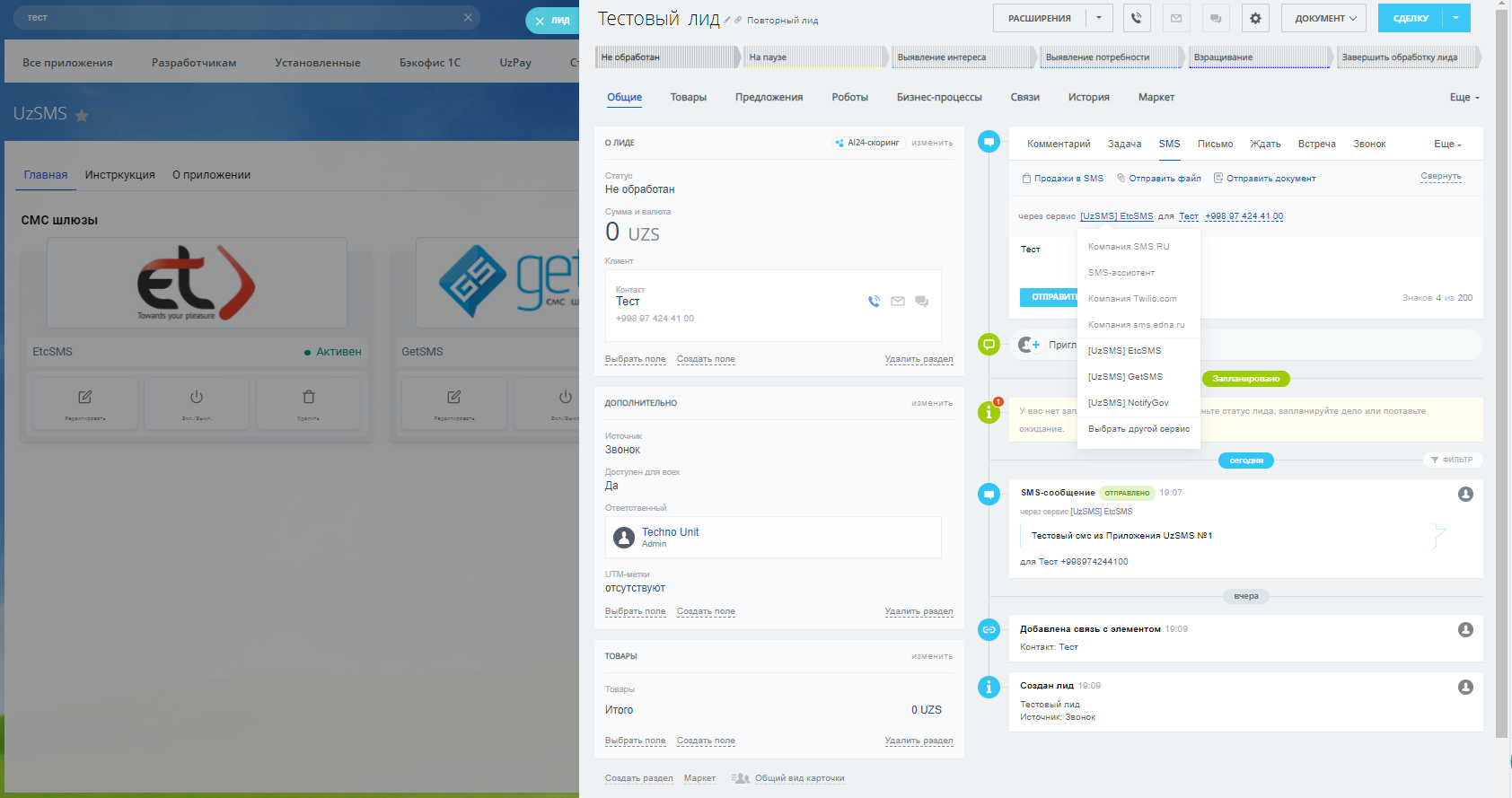Click the envelope email icon in lead header

1176,18
